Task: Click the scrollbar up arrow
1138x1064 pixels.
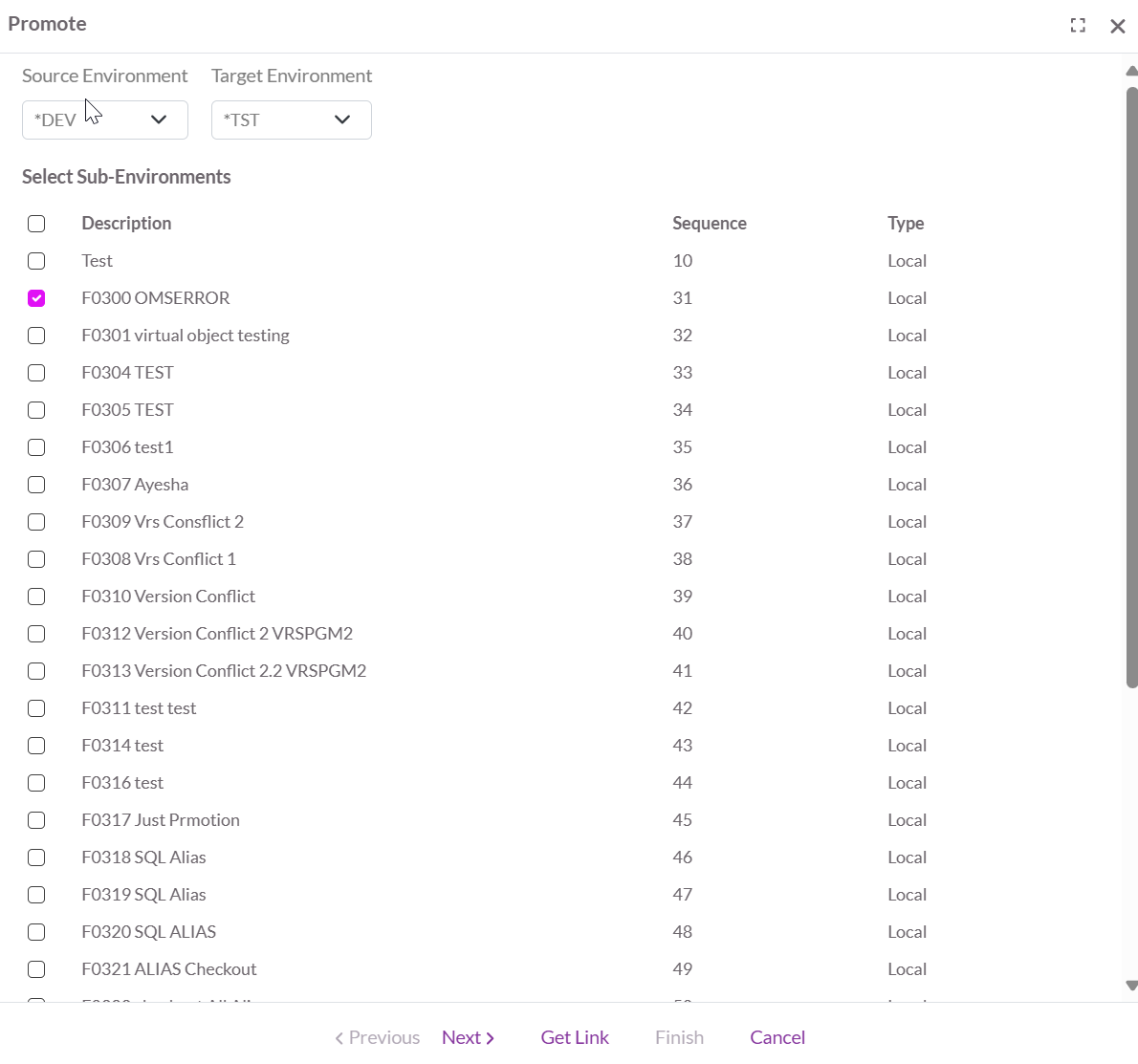Action: (1131, 71)
